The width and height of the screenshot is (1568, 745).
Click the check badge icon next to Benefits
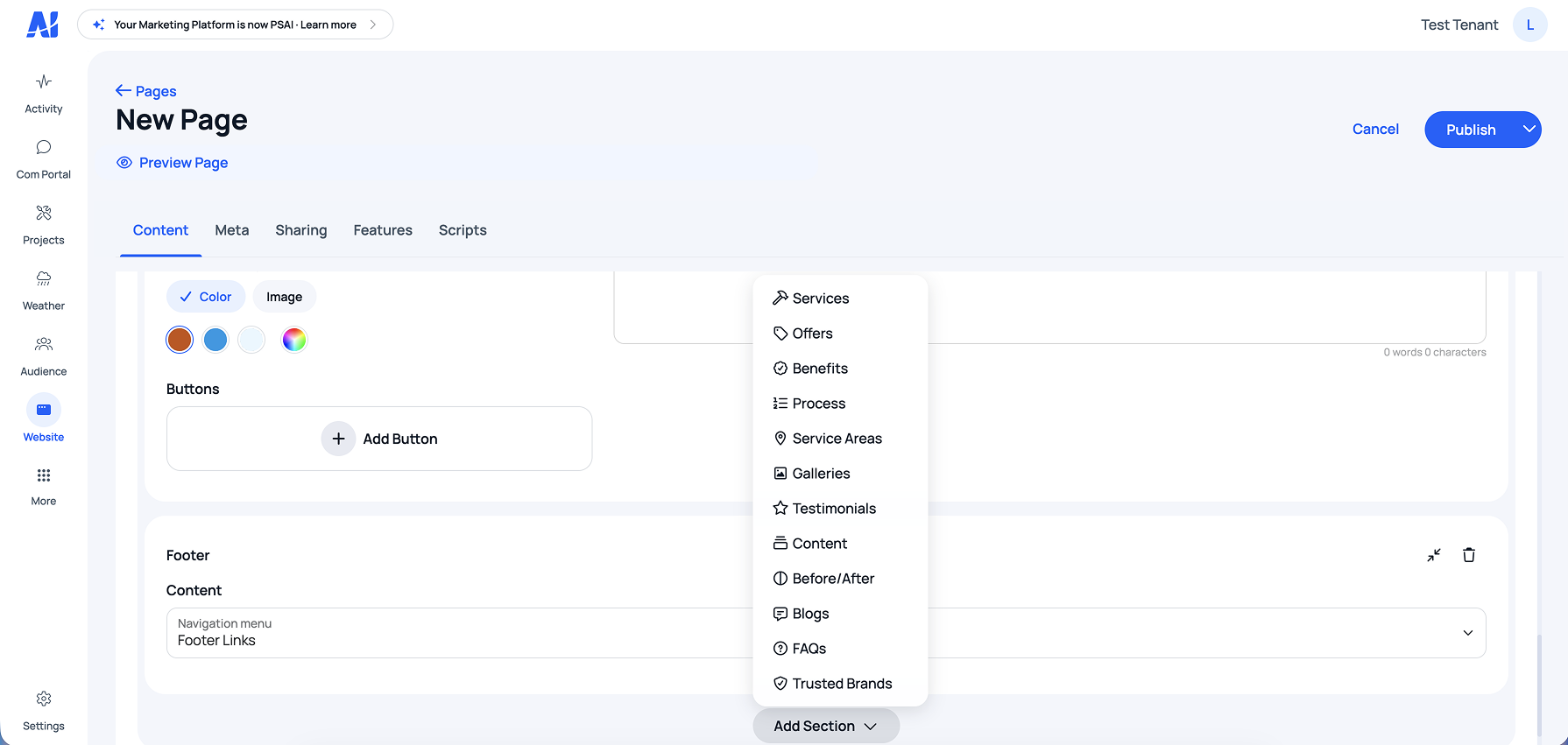[780, 369]
